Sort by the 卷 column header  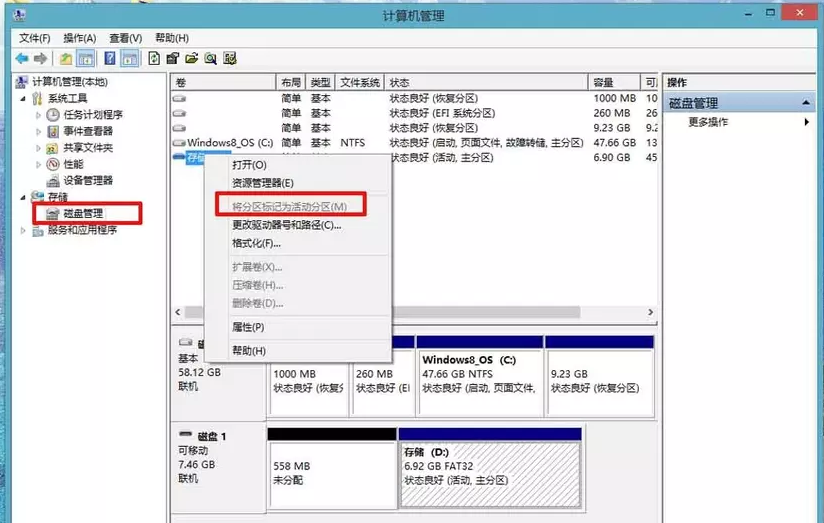click(223, 83)
